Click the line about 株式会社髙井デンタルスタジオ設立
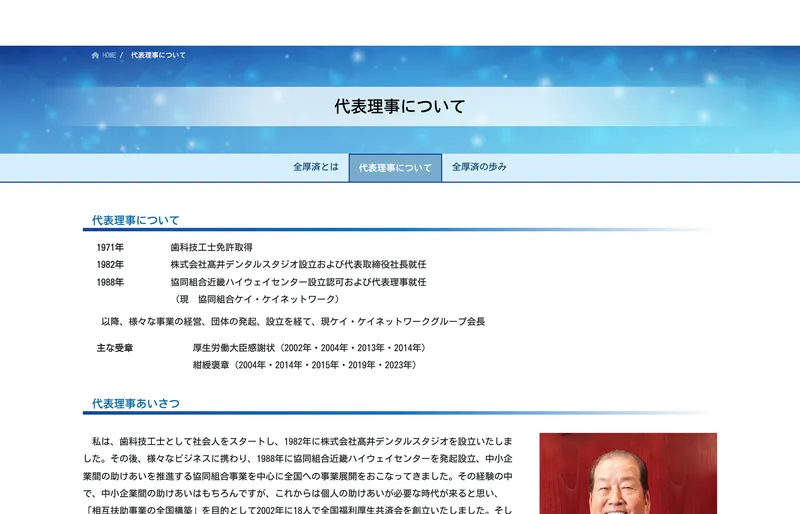Screen dimensions: 800x514 [298, 264]
